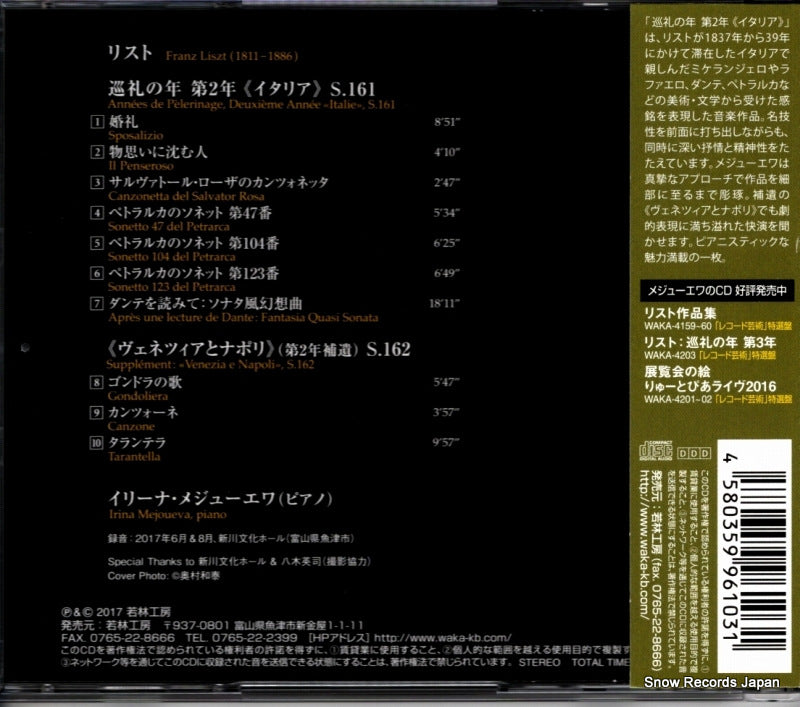Click the track 10 number box
The image size is (800, 707).
[x=96, y=442]
